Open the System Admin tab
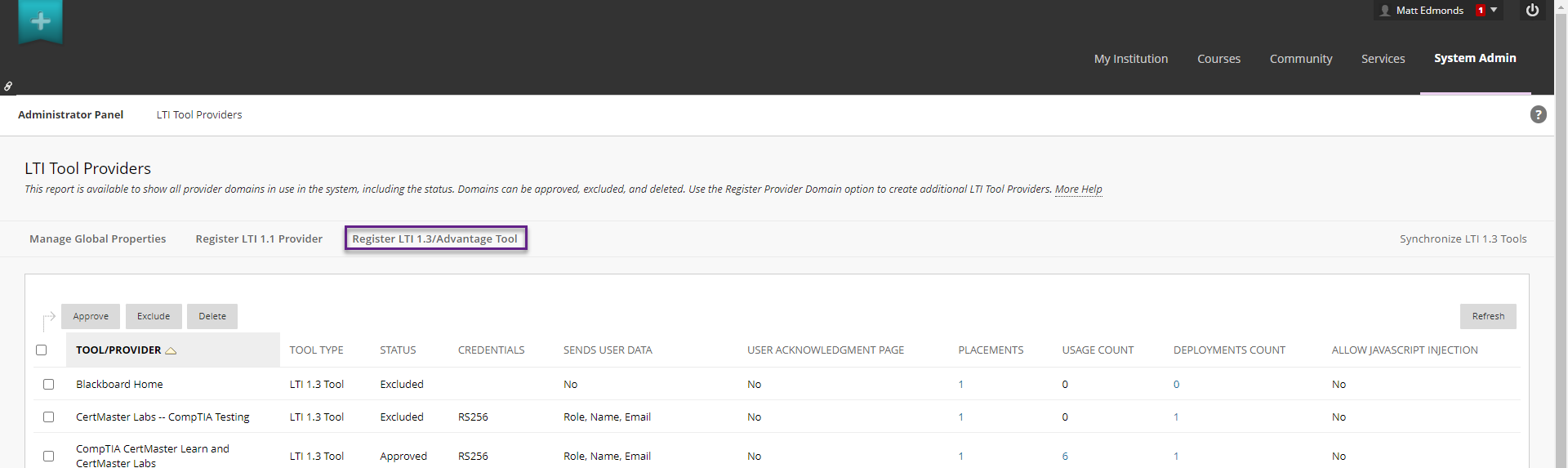The height and width of the screenshot is (468, 1568). pos(1475,58)
